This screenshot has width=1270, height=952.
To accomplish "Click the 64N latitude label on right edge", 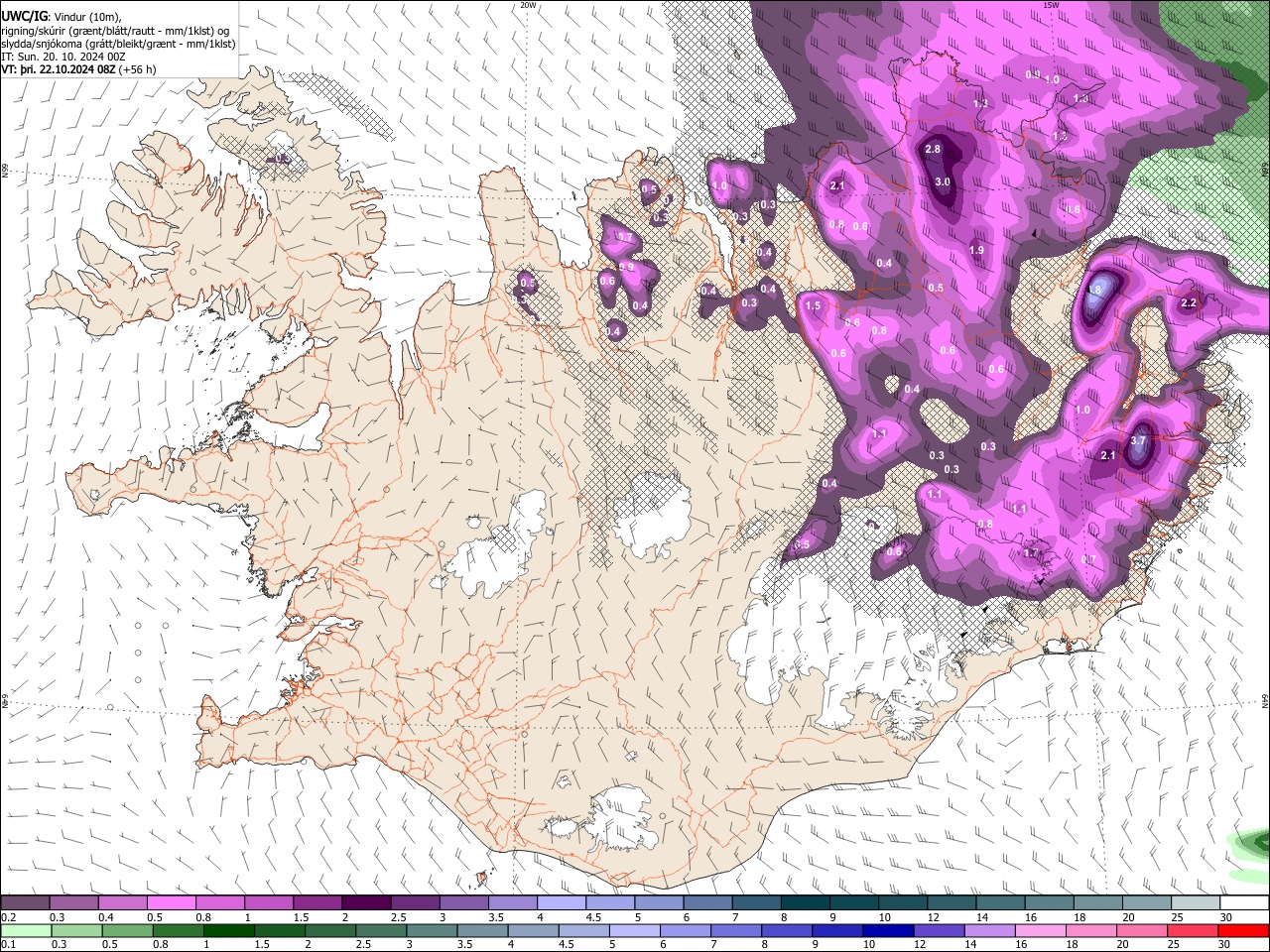I will [1265, 700].
